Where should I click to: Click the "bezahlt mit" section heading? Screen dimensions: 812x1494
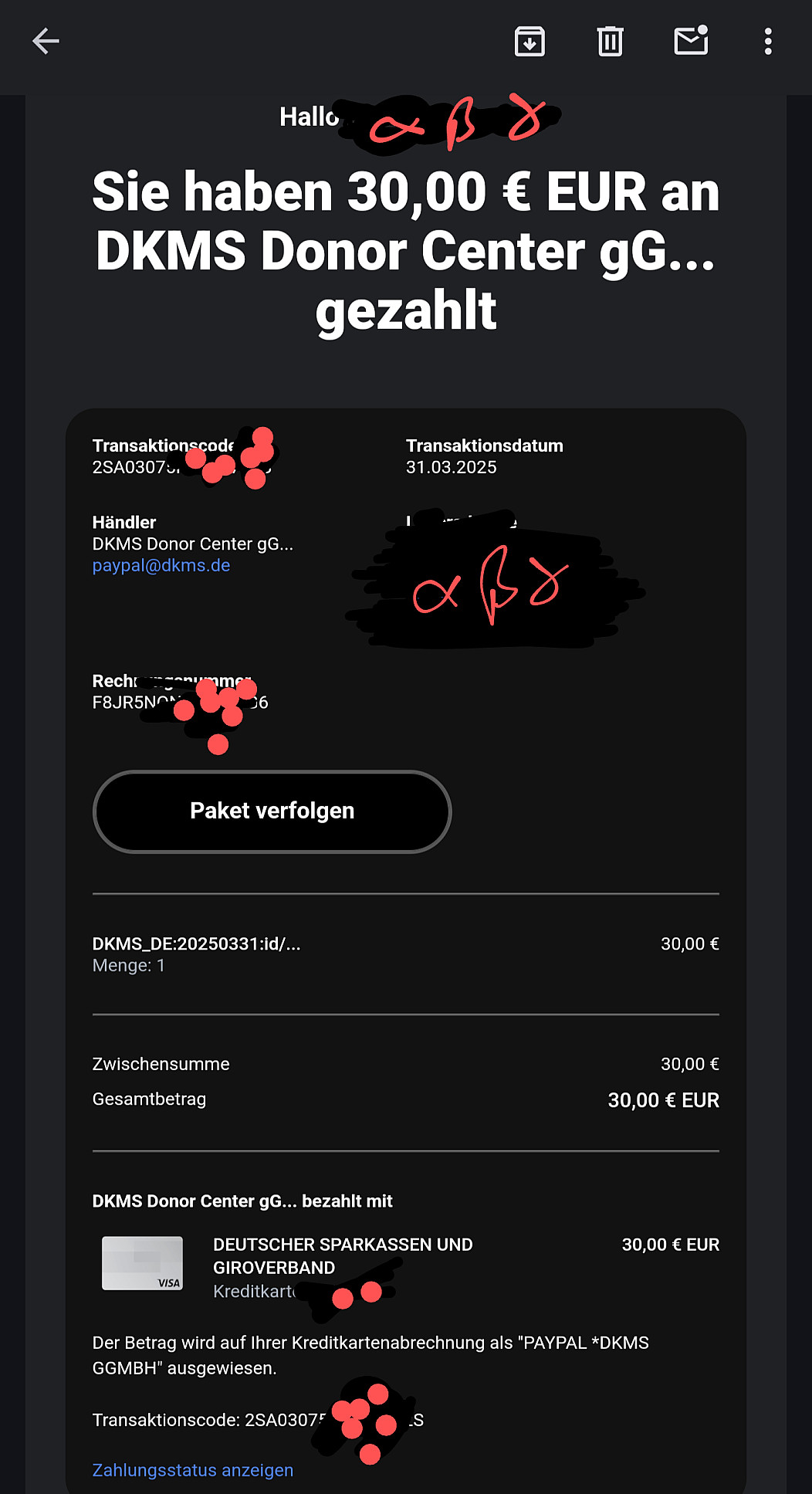click(242, 1201)
